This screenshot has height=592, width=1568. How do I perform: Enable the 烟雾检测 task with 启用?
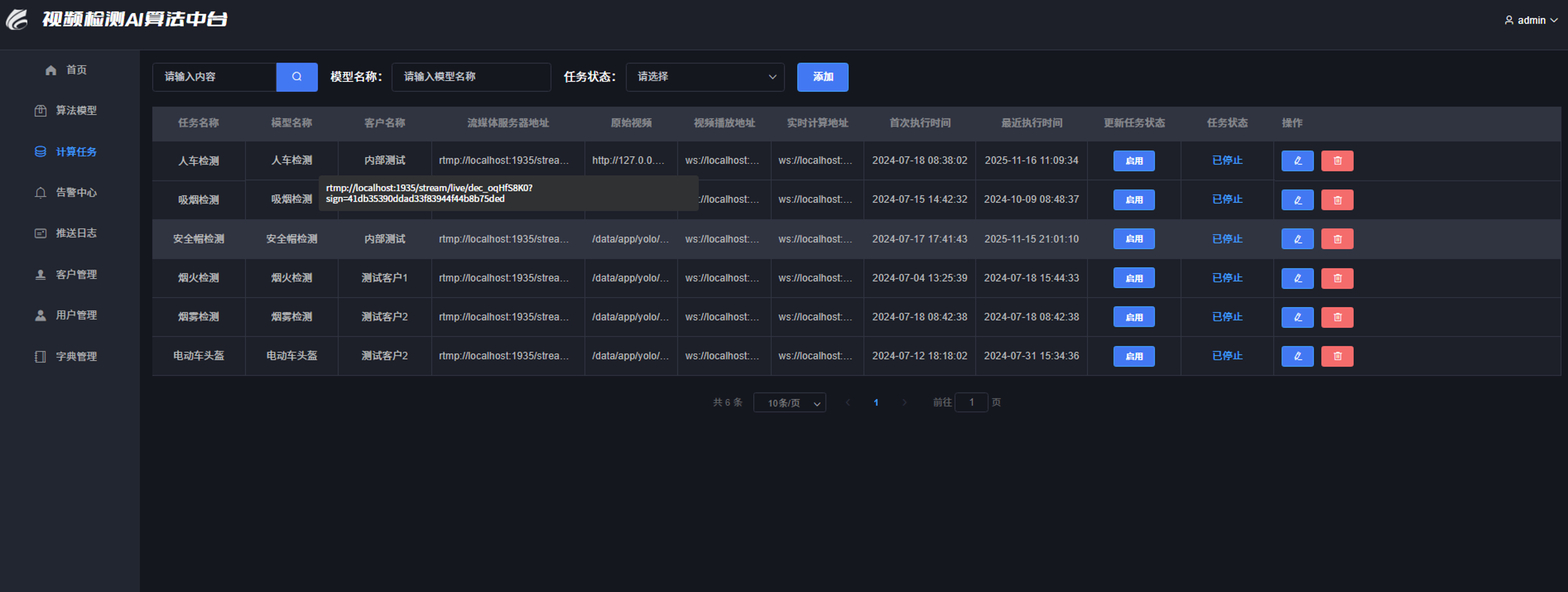point(1134,317)
